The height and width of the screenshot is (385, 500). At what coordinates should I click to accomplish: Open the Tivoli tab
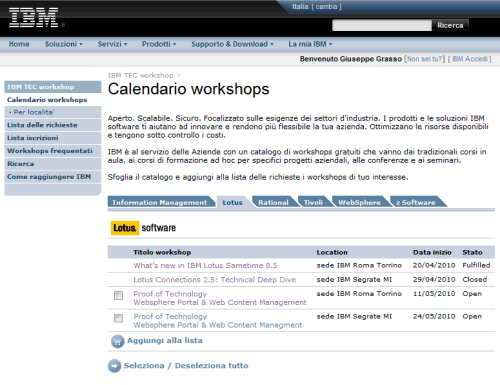[x=313, y=202]
